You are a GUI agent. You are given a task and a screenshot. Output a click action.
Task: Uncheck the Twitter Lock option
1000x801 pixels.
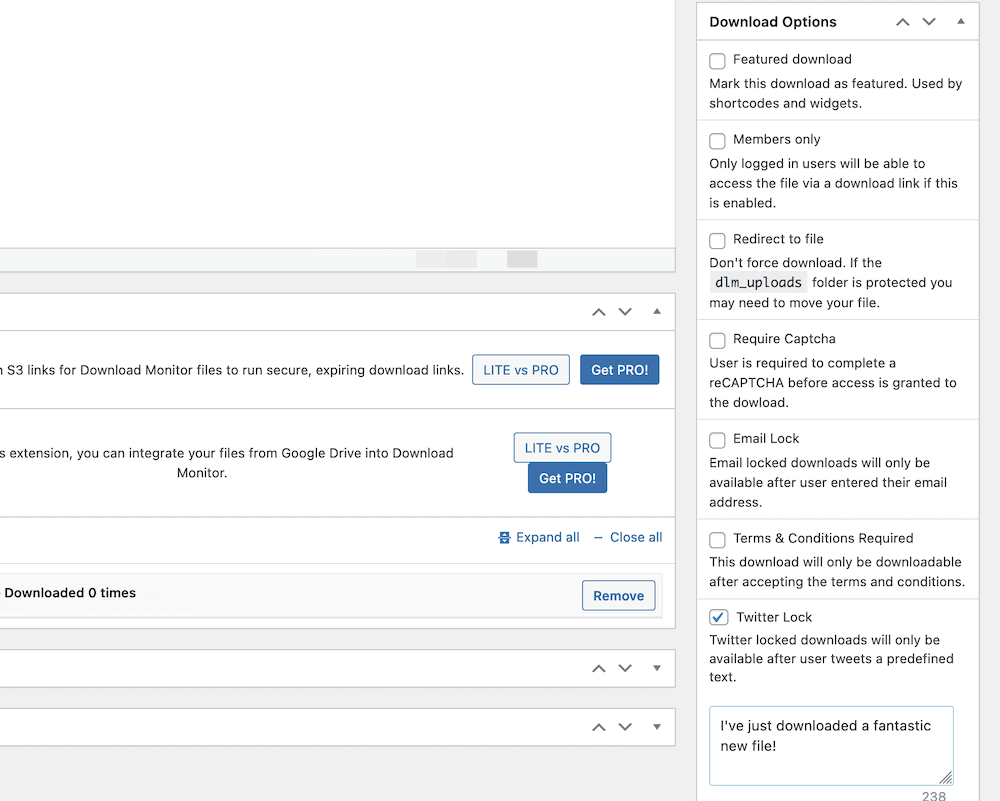(719, 617)
